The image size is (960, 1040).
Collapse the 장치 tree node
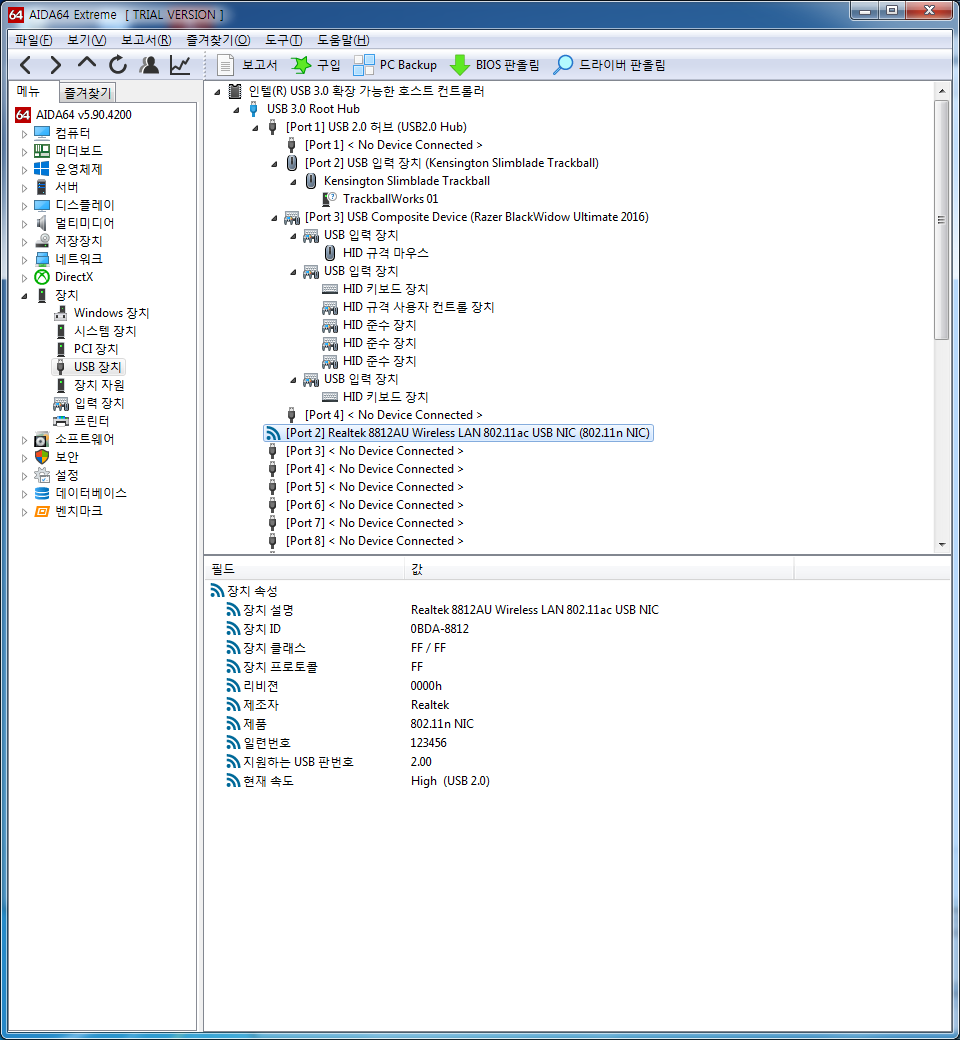click(x=25, y=295)
